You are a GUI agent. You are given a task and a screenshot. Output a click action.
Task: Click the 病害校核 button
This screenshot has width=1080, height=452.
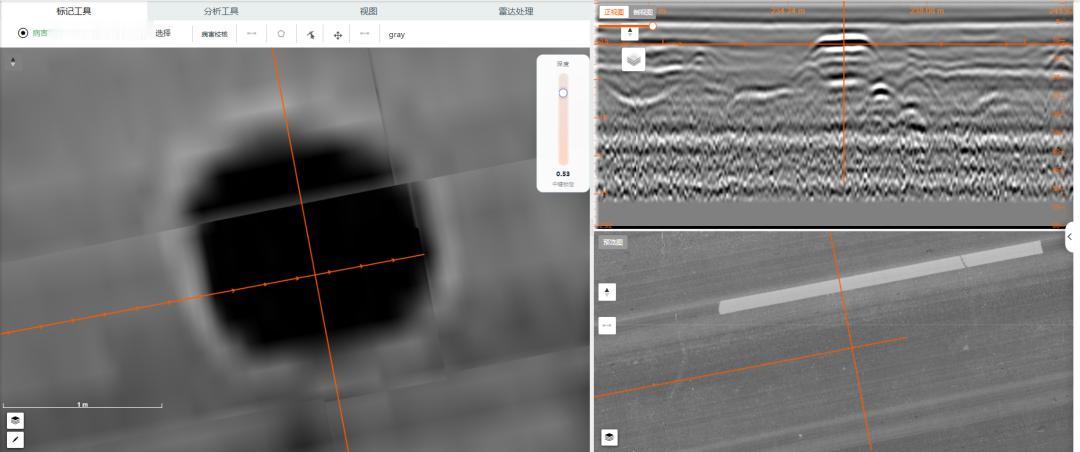tap(214, 34)
